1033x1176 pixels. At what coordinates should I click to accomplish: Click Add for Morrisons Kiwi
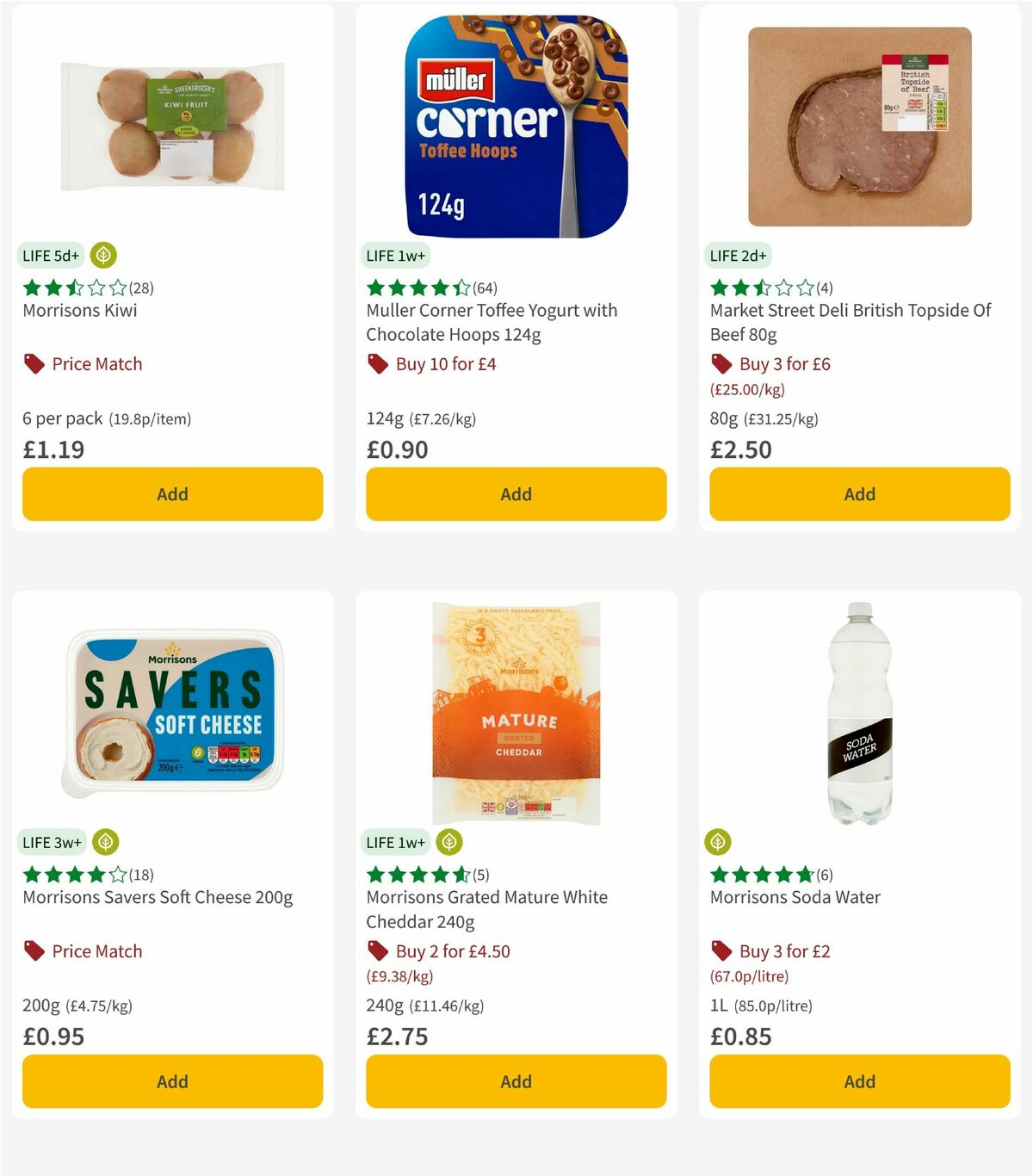coord(172,494)
